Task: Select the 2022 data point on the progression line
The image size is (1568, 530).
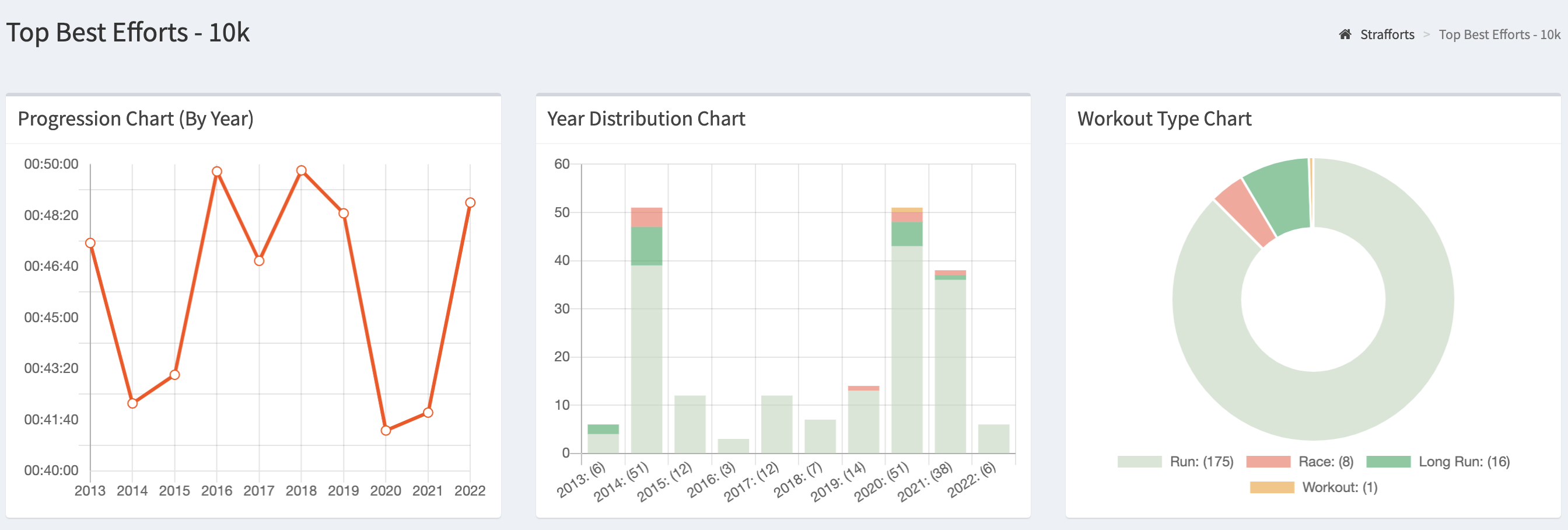Action: tap(470, 203)
